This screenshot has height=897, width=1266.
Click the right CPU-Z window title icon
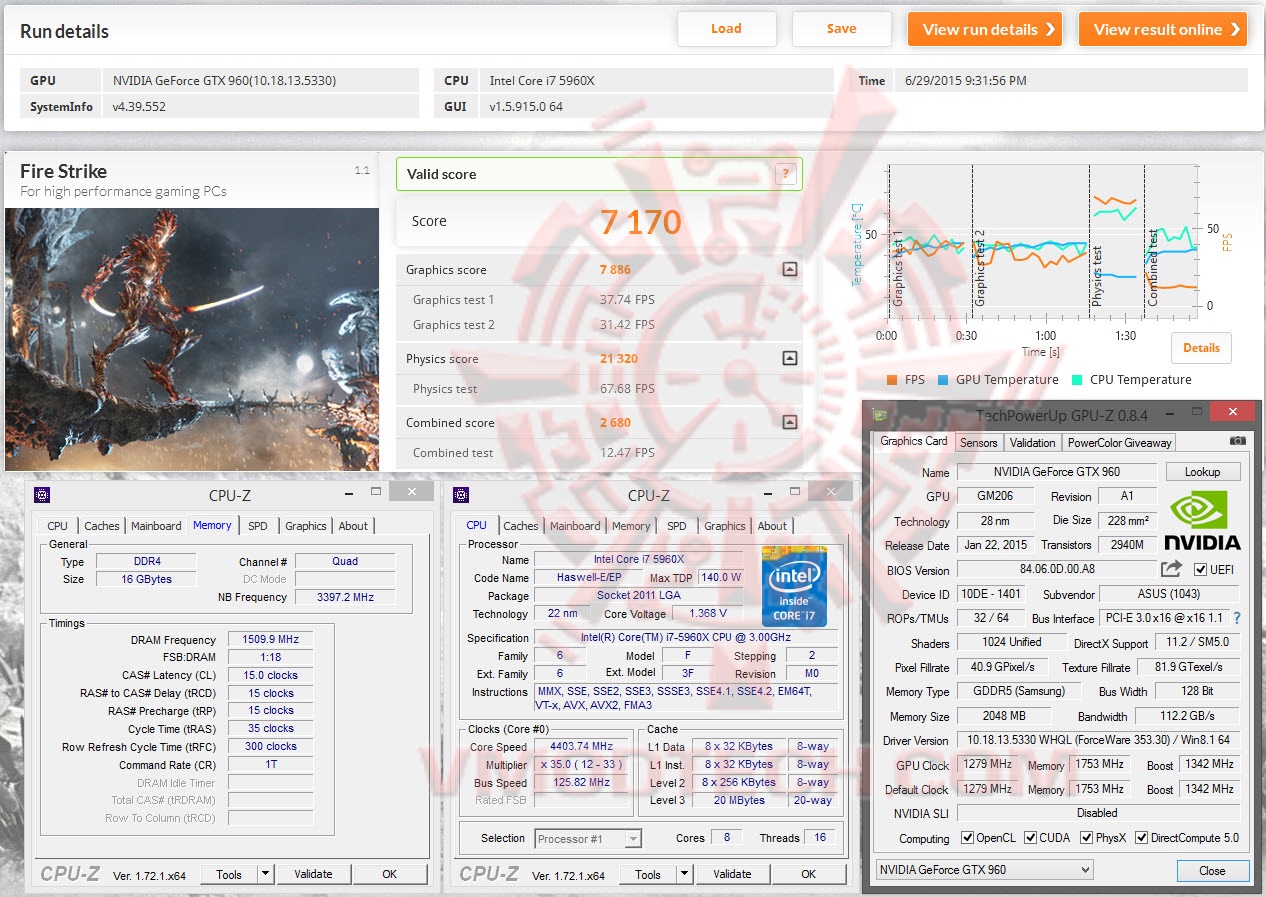click(461, 494)
